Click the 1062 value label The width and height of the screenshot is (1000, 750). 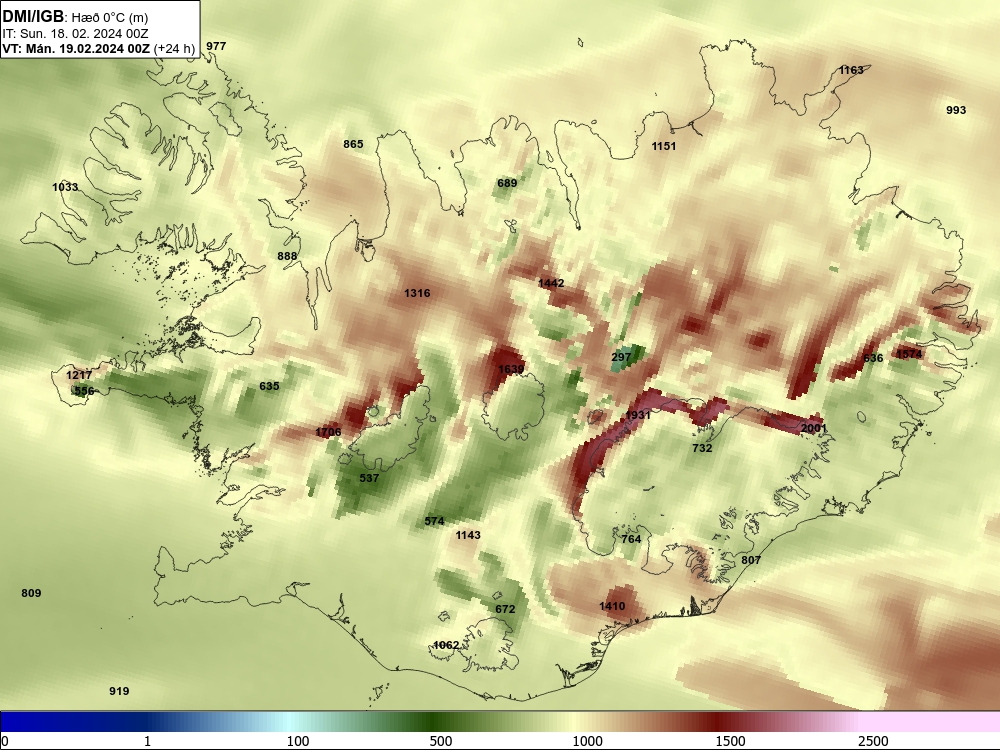coord(446,645)
